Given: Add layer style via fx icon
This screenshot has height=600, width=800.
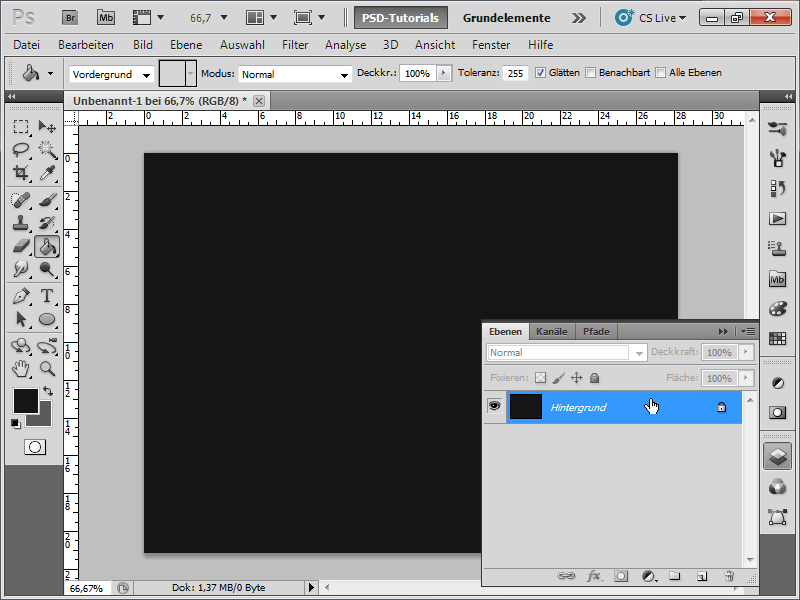Looking at the screenshot, I should 594,576.
